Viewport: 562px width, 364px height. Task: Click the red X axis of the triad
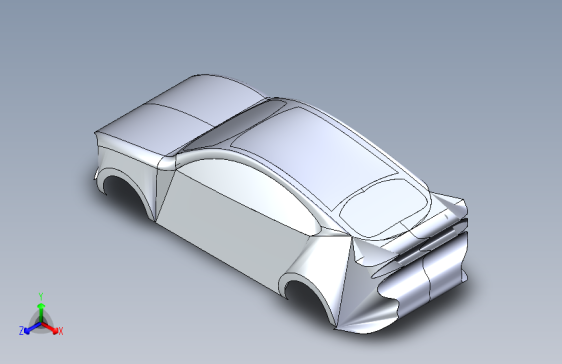(x=50, y=328)
